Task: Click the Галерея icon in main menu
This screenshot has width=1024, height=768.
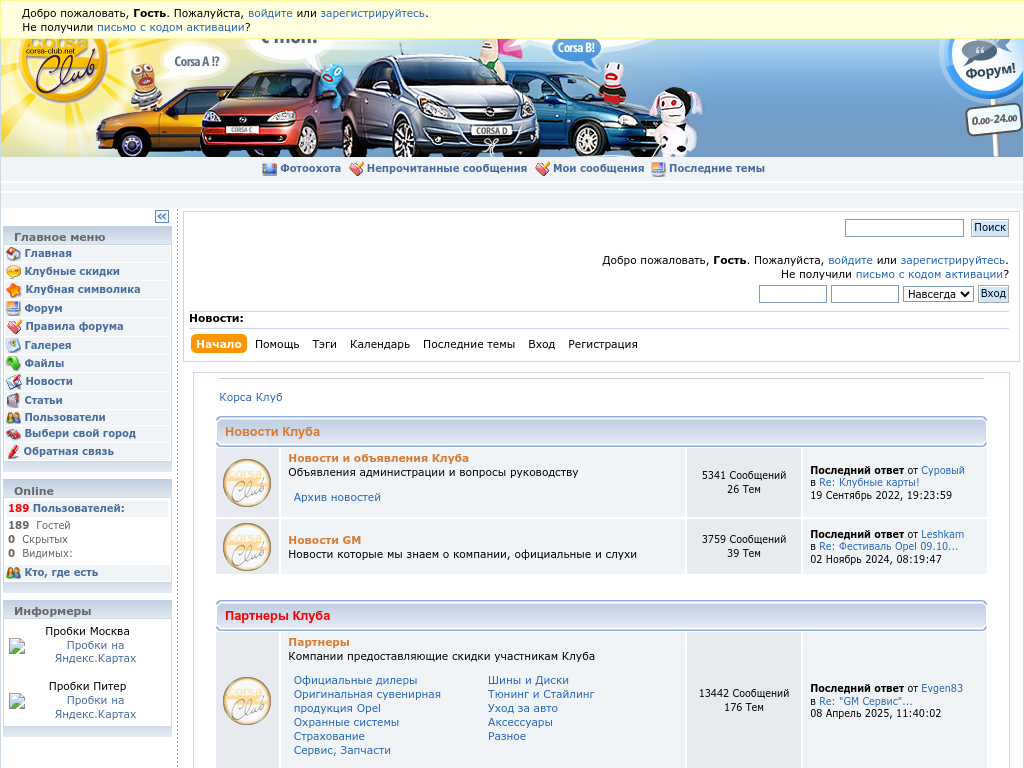Action: (13, 345)
